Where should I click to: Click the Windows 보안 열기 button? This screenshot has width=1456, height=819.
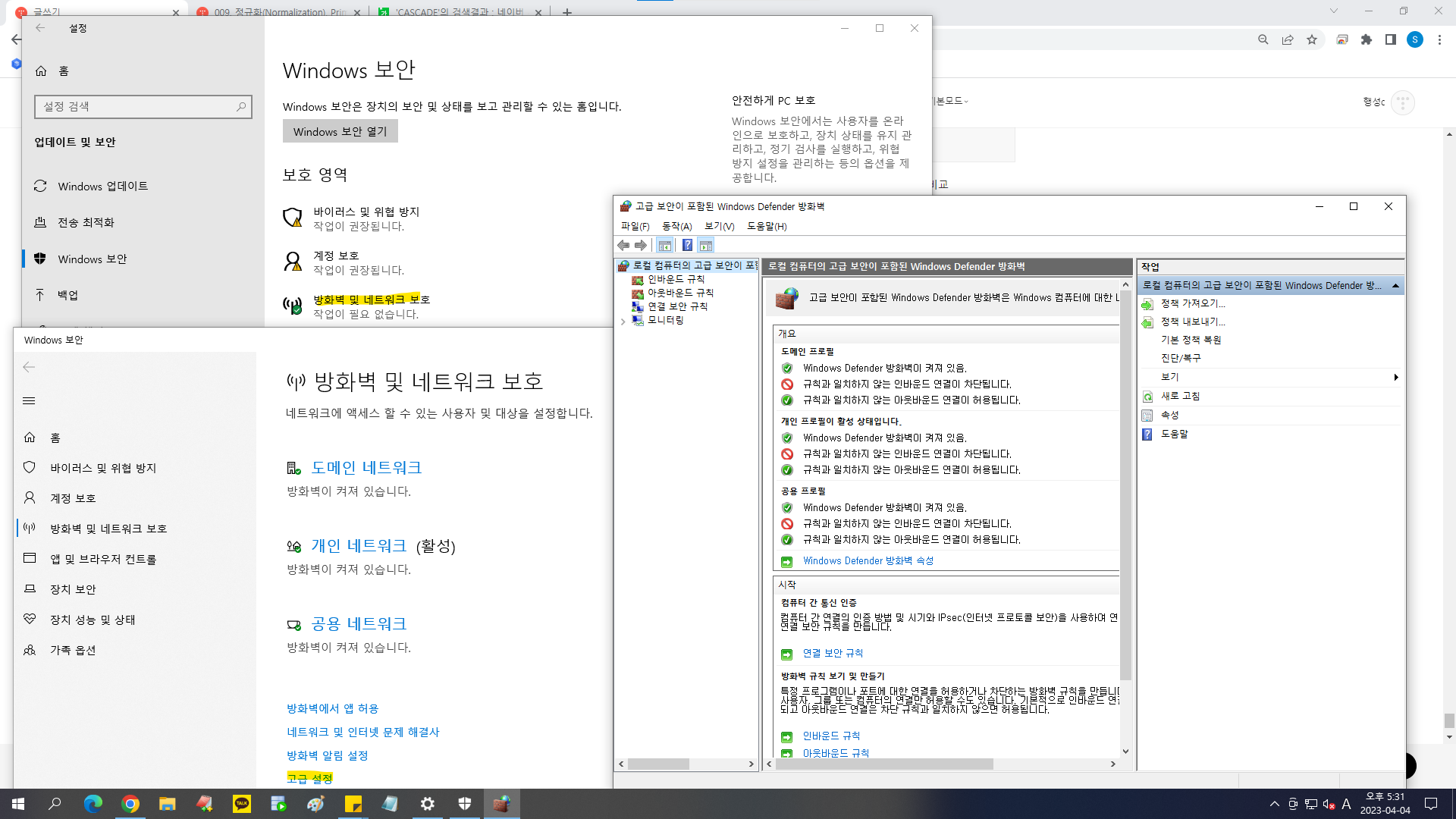click(340, 131)
